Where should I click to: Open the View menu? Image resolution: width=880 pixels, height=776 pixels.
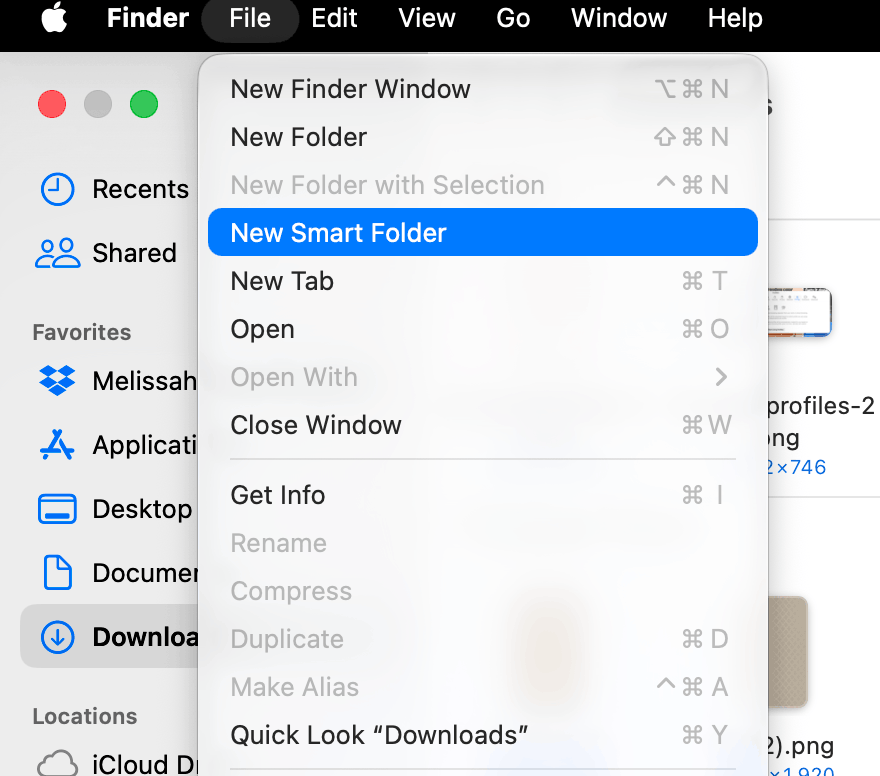pyautogui.click(x=427, y=18)
